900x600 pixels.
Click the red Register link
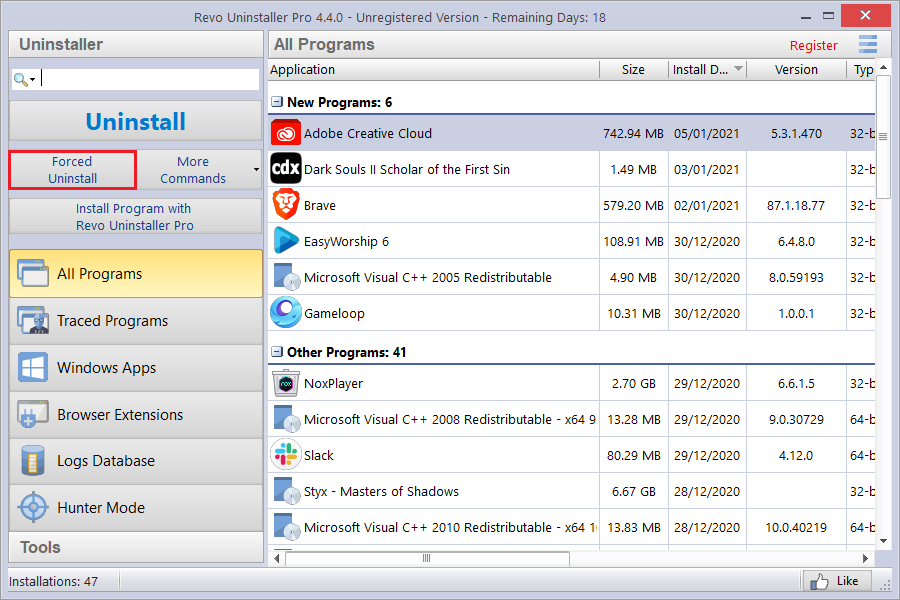pyautogui.click(x=813, y=45)
